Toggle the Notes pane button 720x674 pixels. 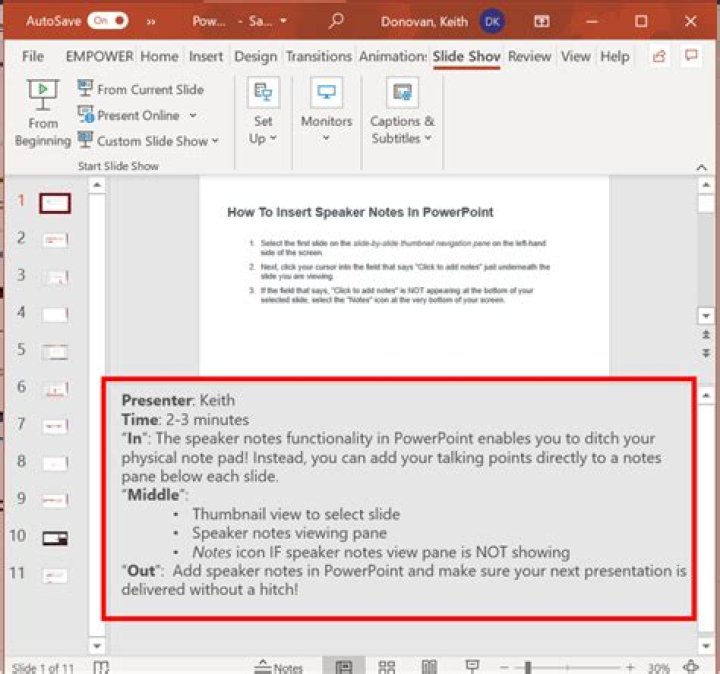click(278, 667)
